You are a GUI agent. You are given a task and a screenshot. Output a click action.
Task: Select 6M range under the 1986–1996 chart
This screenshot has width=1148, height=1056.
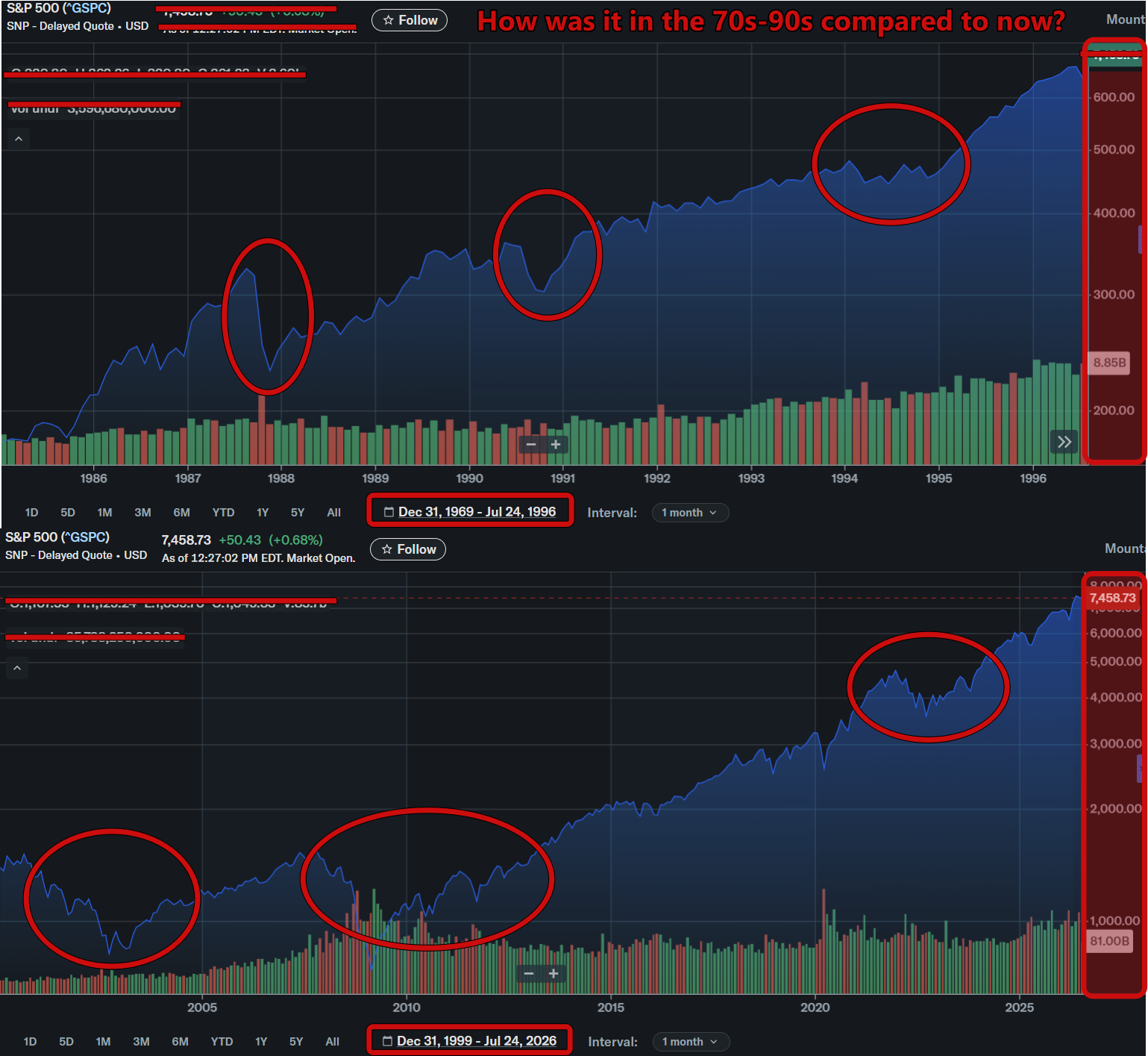[x=181, y=513]
